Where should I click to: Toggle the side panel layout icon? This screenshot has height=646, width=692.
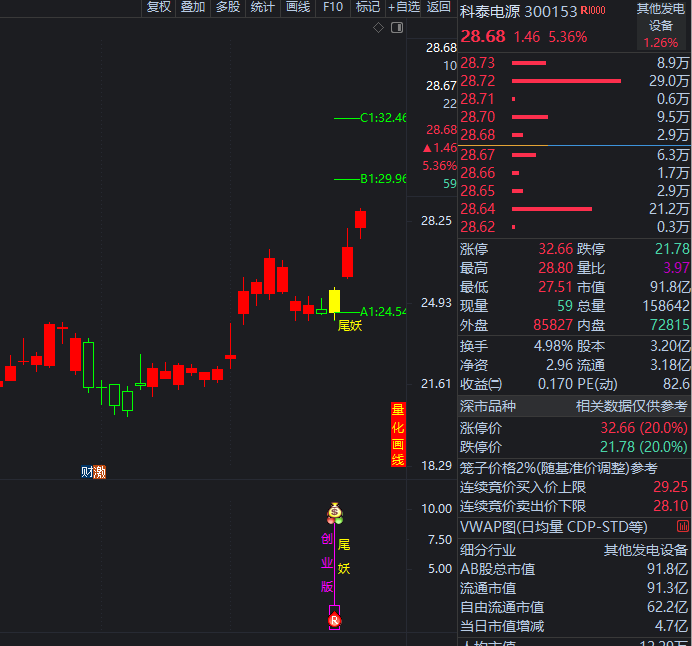[x=397, y=28]
